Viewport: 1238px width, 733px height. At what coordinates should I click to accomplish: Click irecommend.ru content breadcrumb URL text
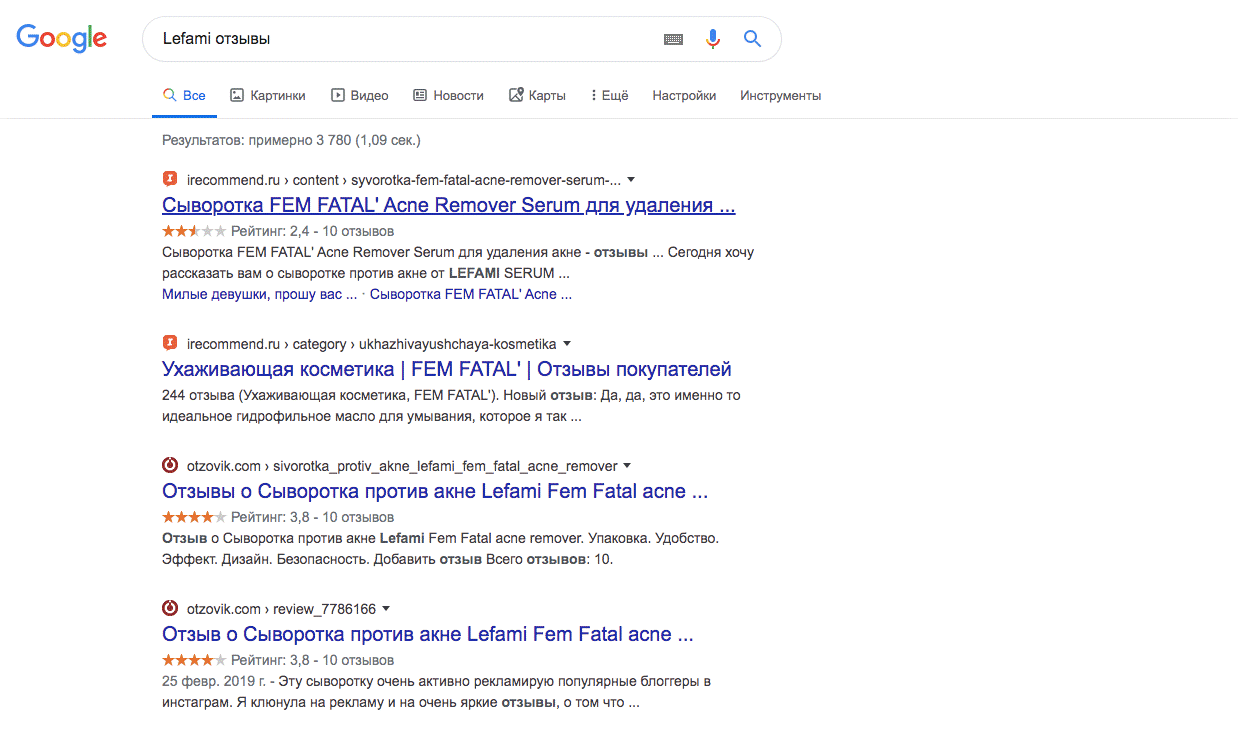(x=404, y=180)
